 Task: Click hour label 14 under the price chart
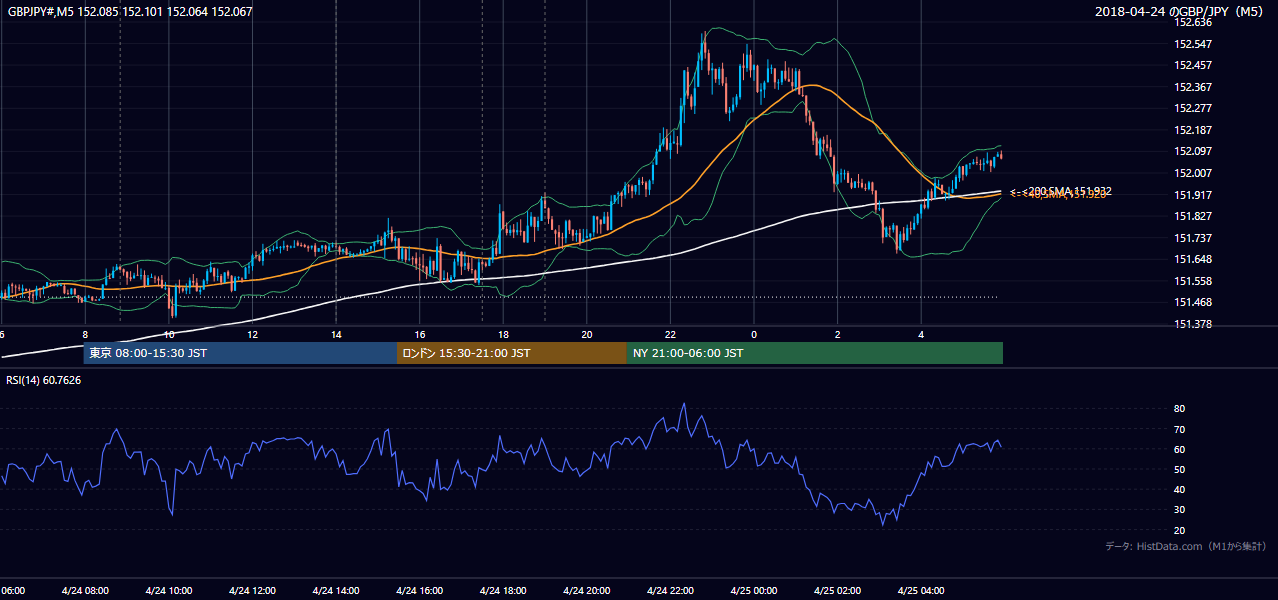[x=336, y=334]
